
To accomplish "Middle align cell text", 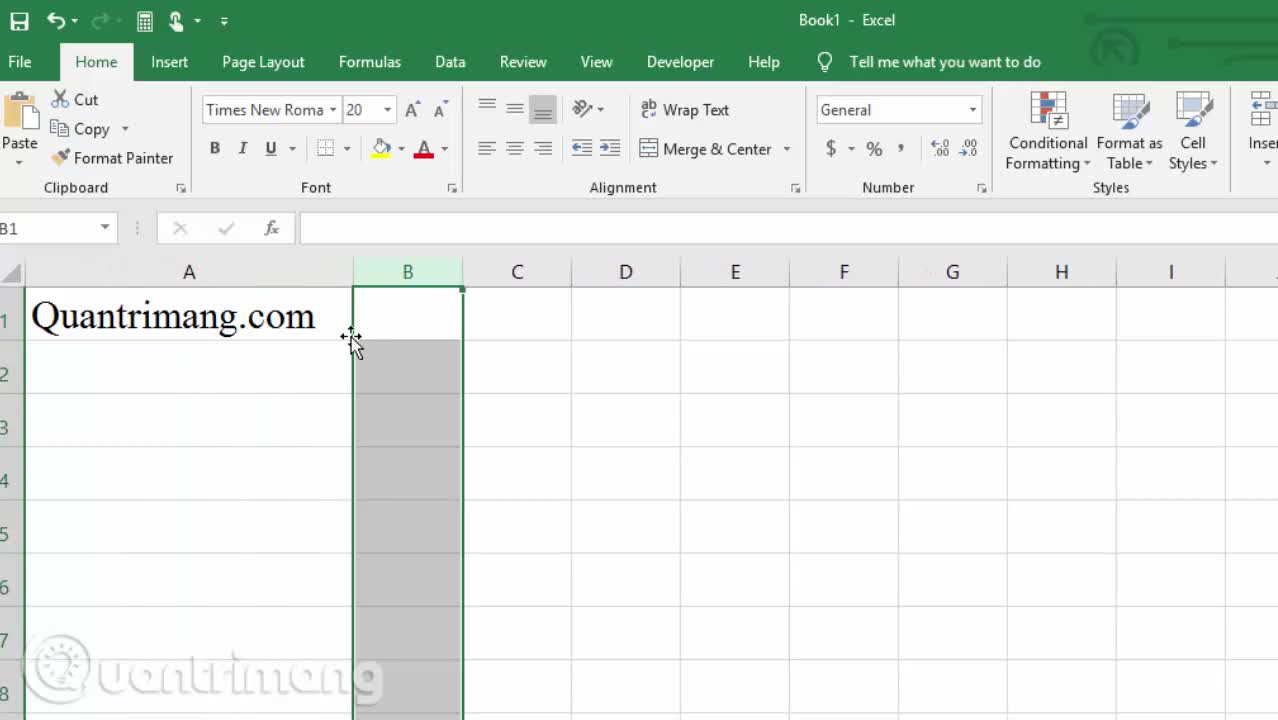I will click(x=515, y=109).
